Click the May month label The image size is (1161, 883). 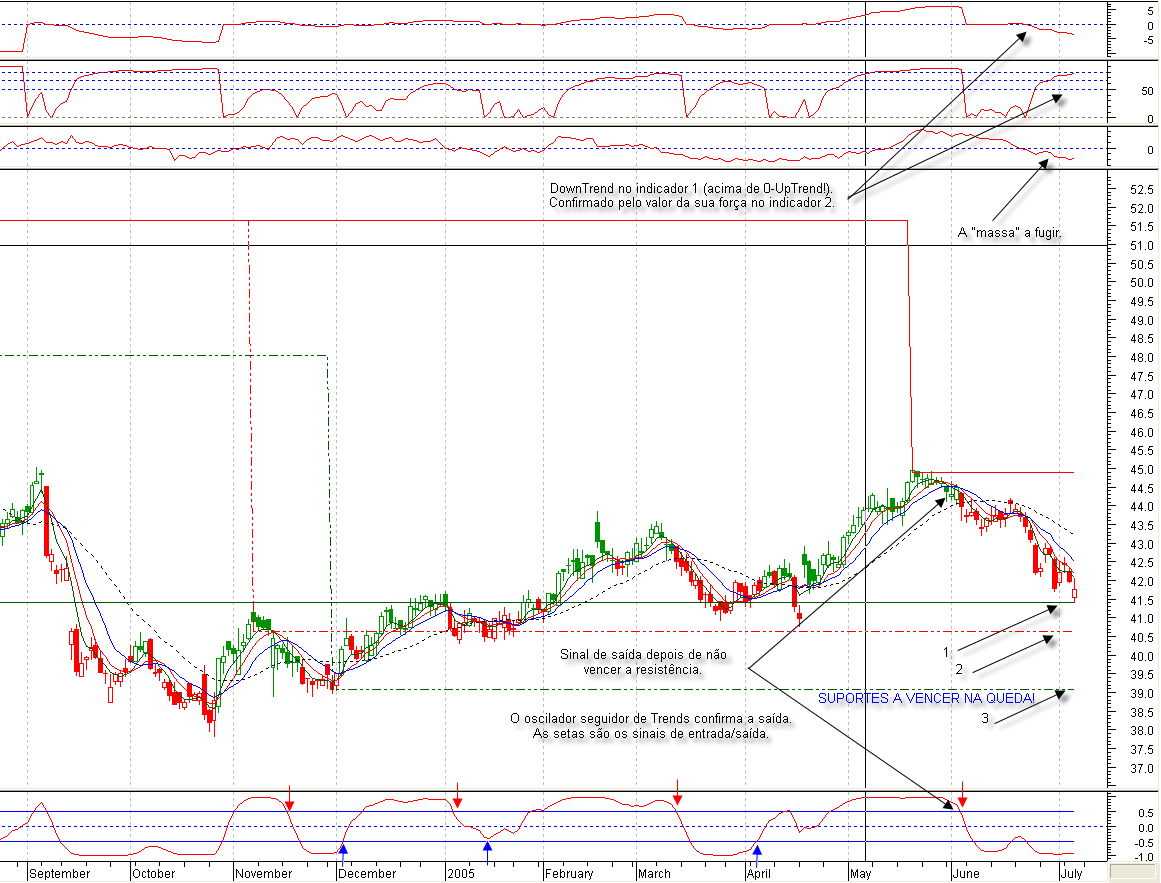pos(860,873)
